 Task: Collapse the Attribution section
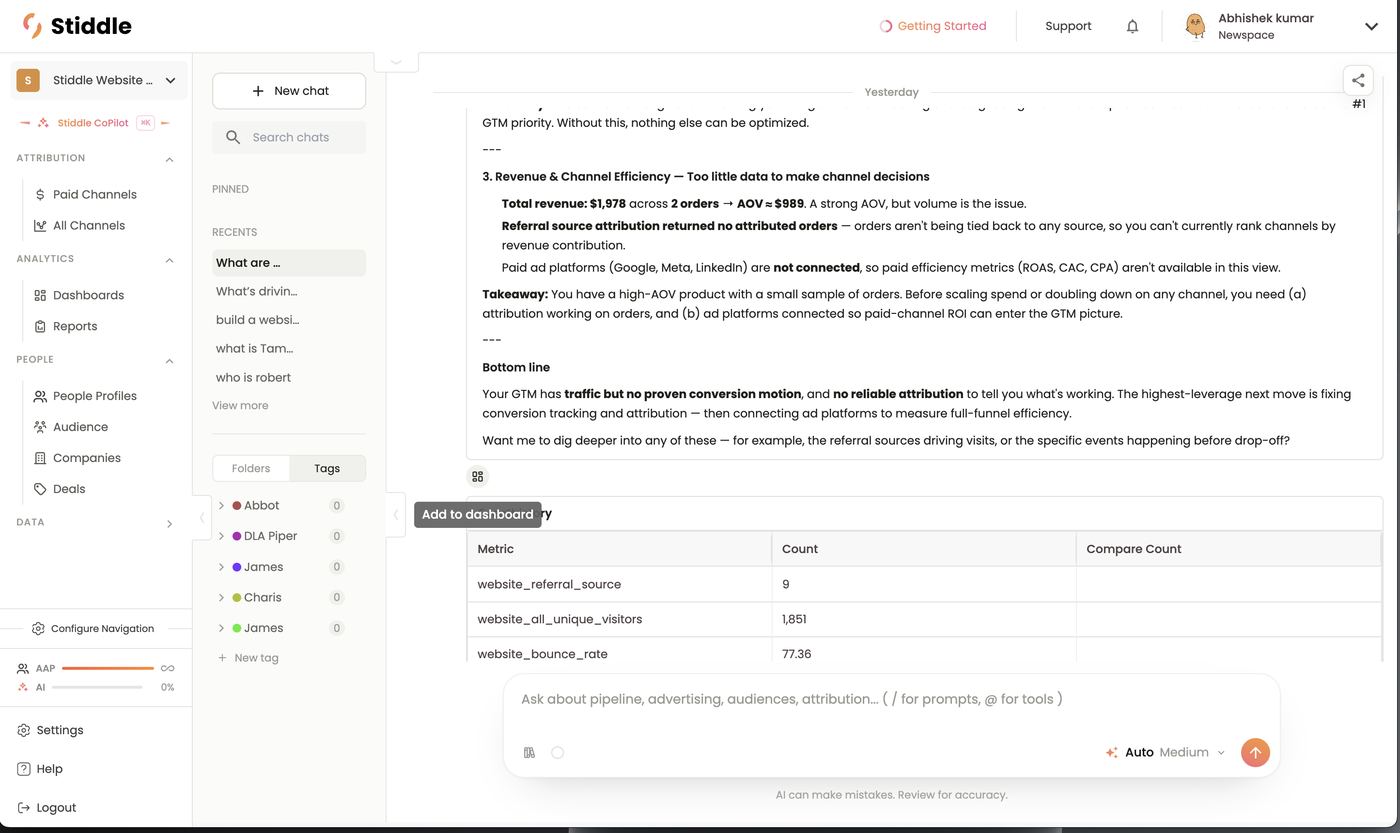tap(169, 159)
